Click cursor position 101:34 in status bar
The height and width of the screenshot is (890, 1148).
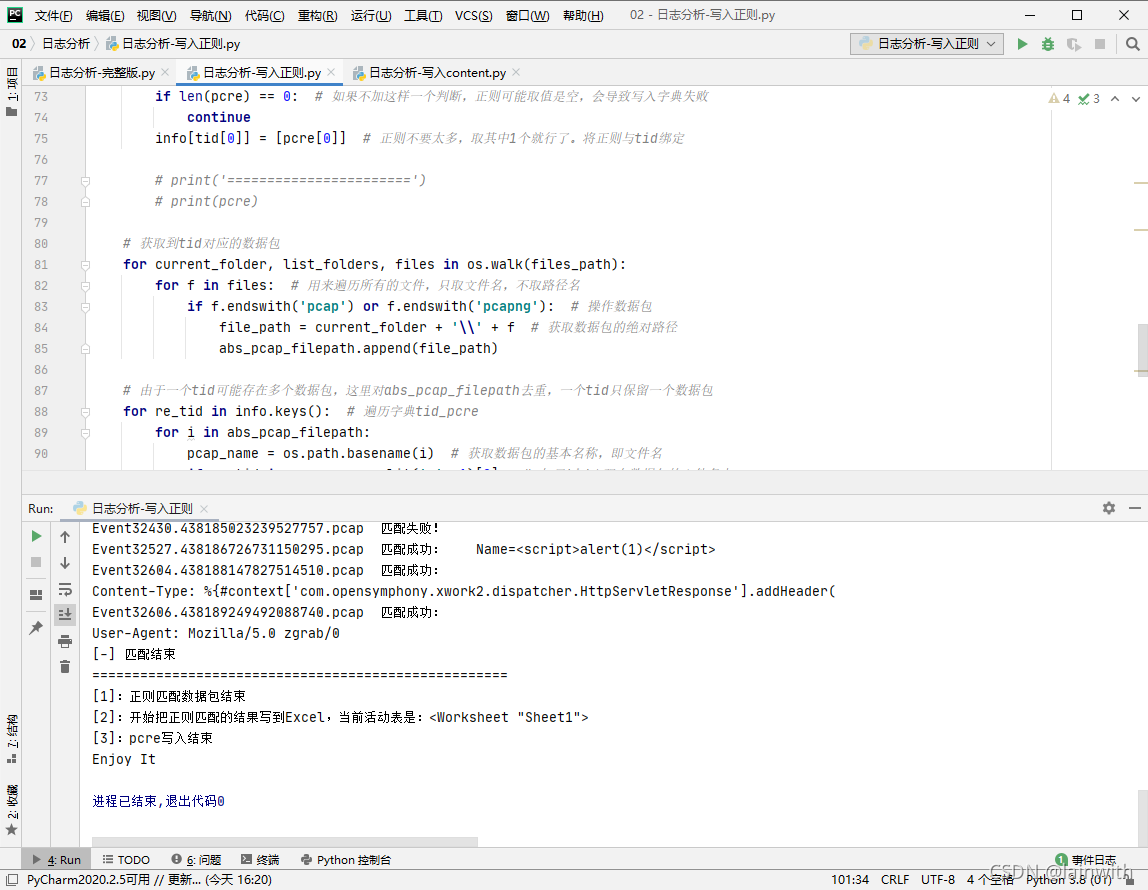850,880
